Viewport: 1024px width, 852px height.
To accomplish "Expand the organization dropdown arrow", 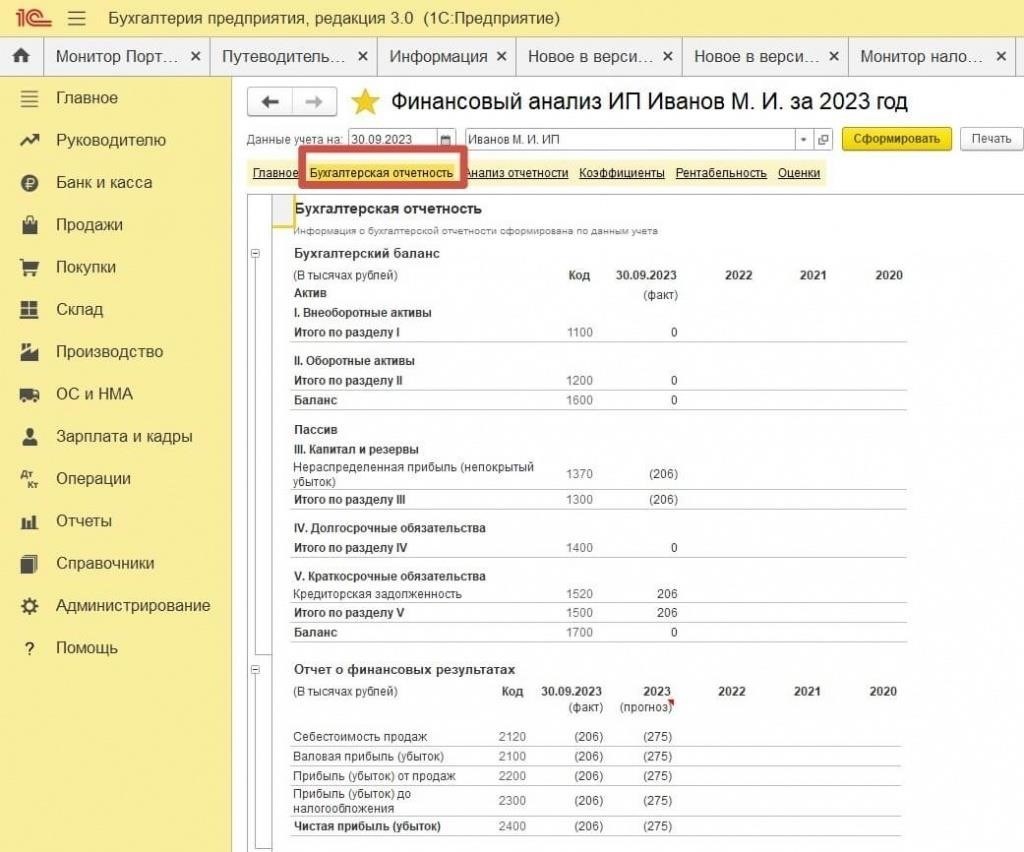I will coord(804,140).
